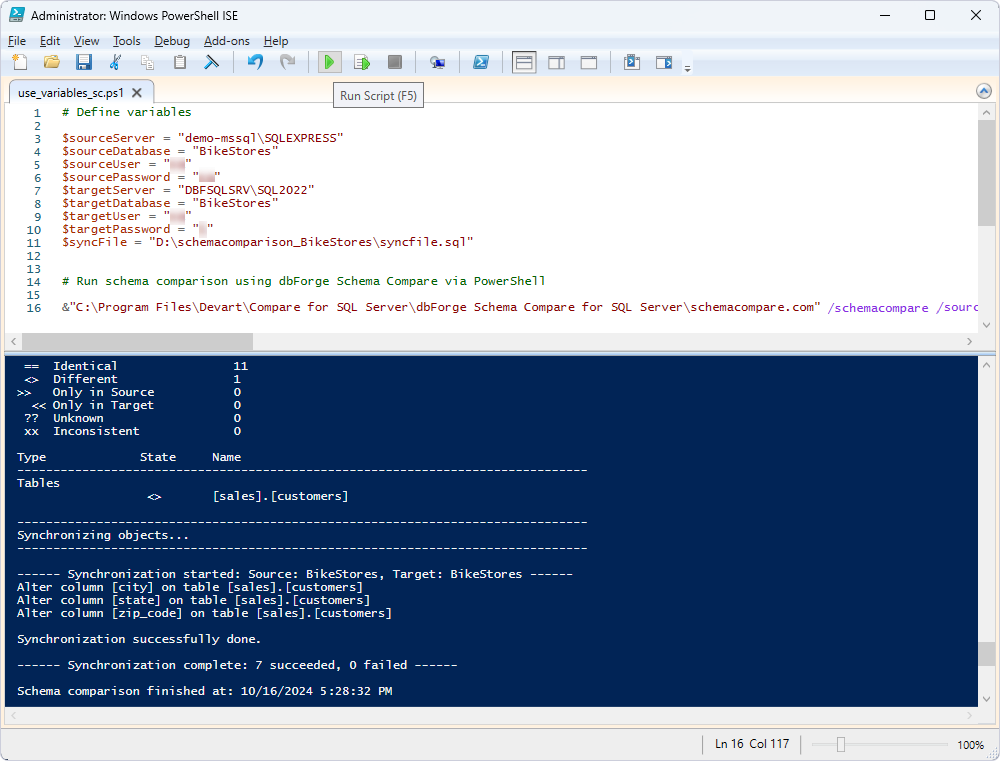Click the '# Define variables' comment

point(127,112)
